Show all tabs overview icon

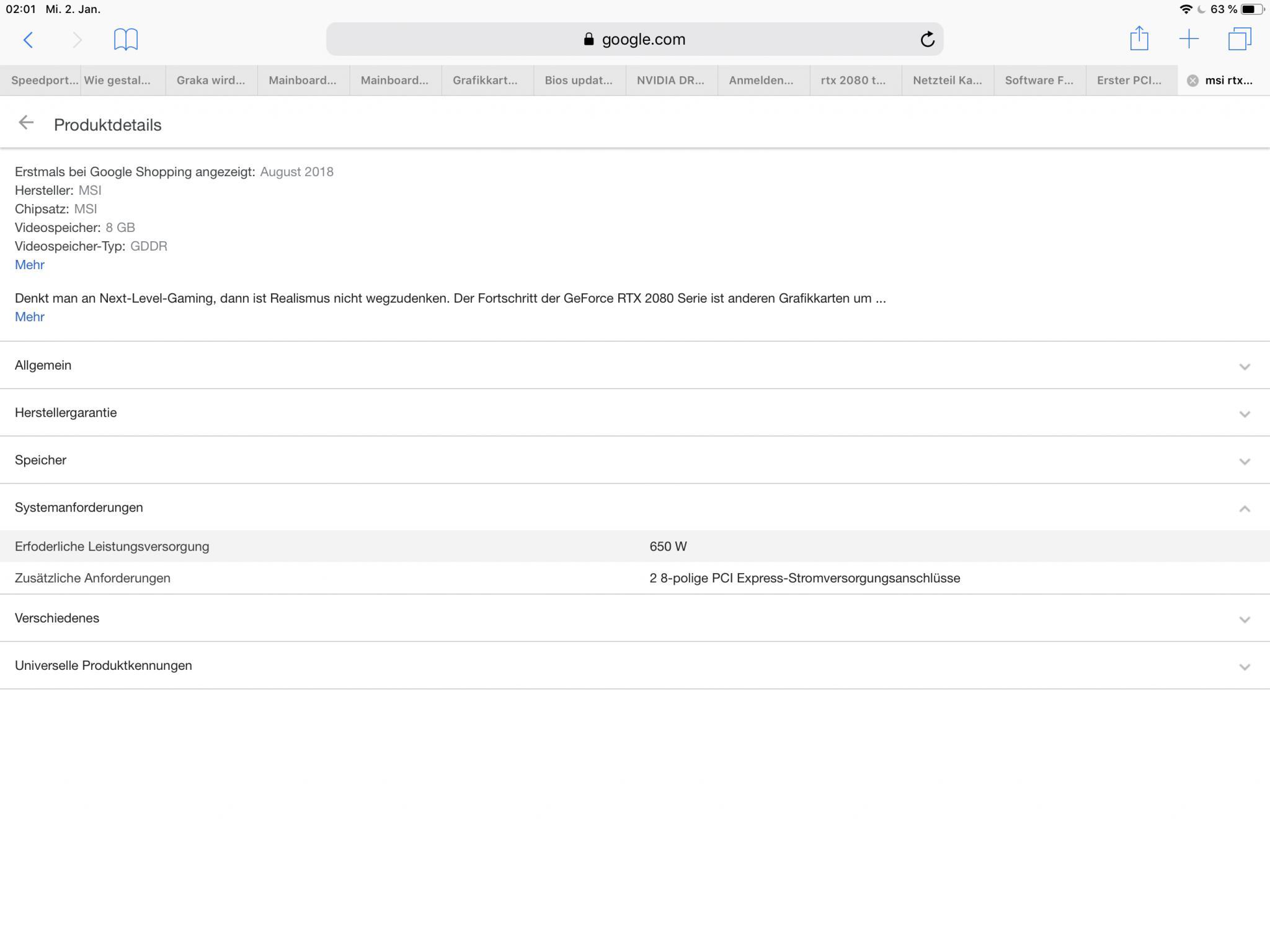click(1240, 39)
